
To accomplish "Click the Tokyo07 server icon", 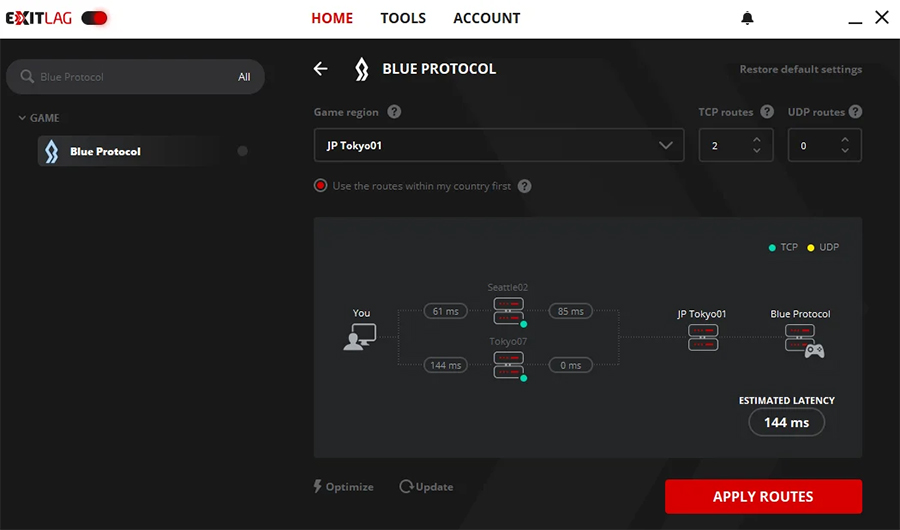I will click(x=509, y=365).
